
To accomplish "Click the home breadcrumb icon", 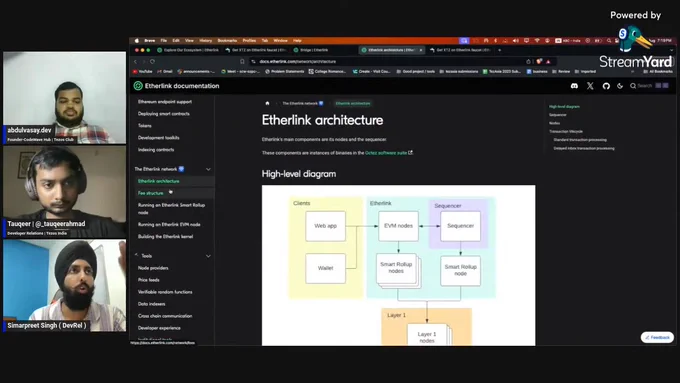I will pos(267,103).
